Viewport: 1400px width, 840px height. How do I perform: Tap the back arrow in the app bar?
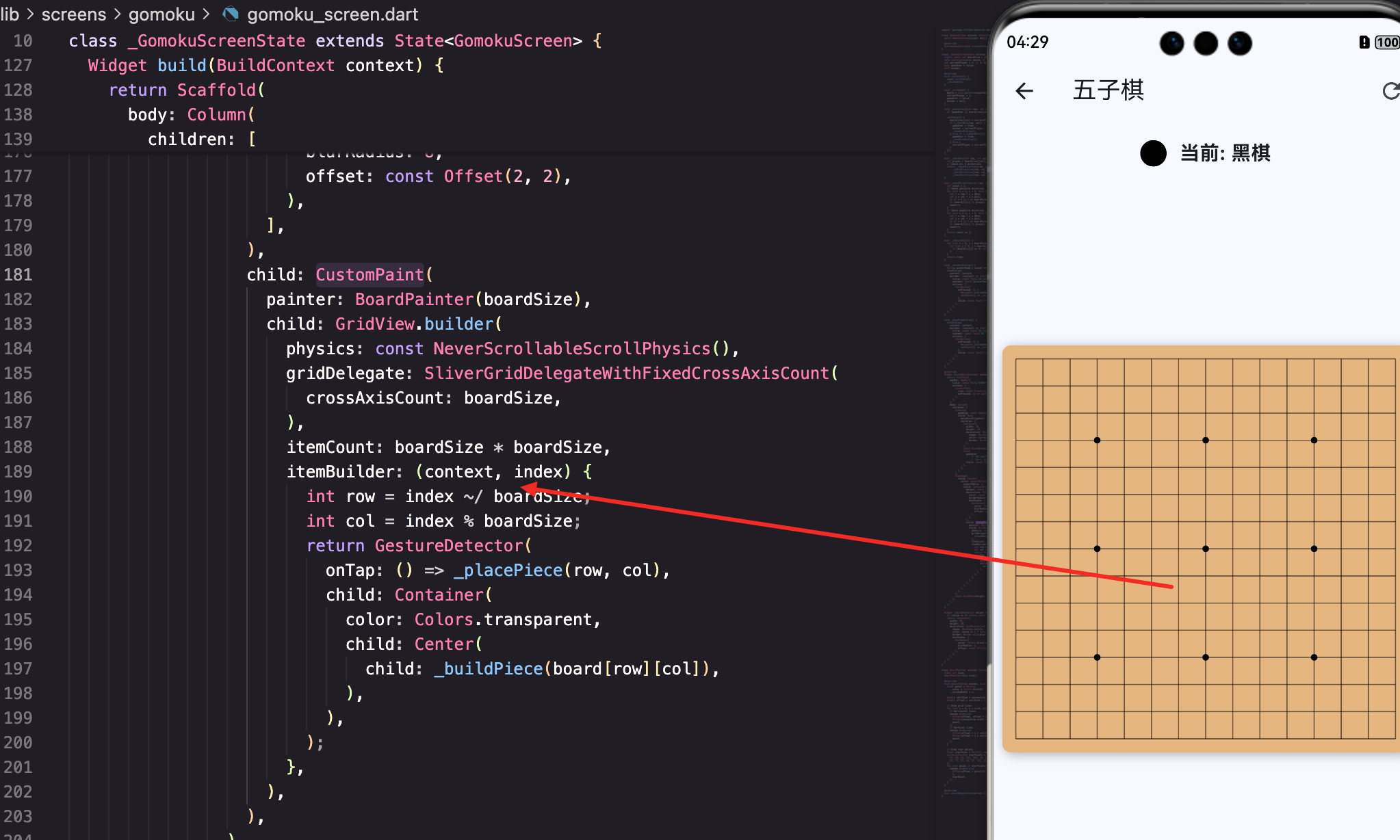1024,91
